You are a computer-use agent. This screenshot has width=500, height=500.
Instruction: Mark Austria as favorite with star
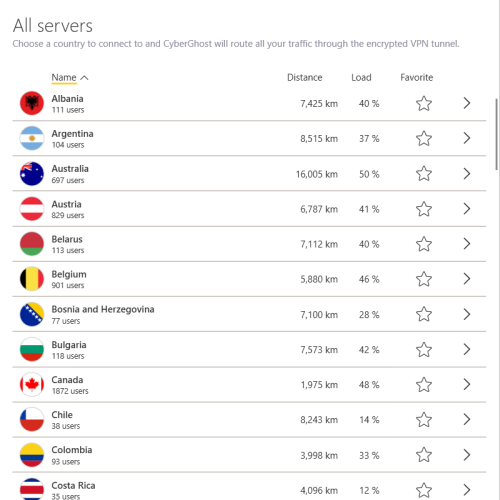point(424,209)
